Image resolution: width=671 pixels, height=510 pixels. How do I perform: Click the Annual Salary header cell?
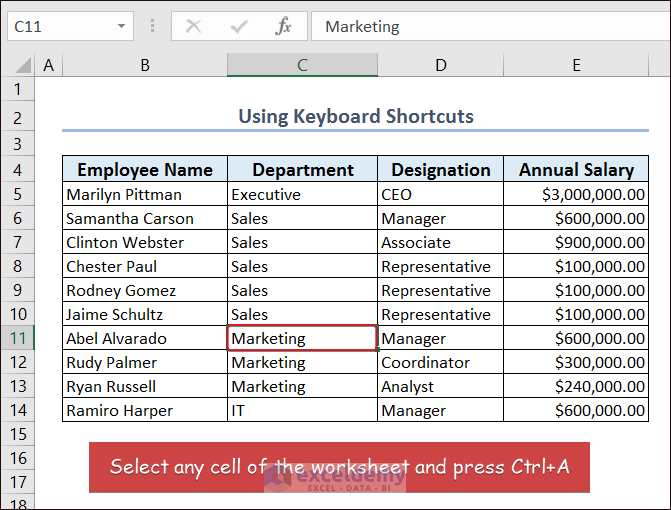pyautogui.click(x=576, y=170)
